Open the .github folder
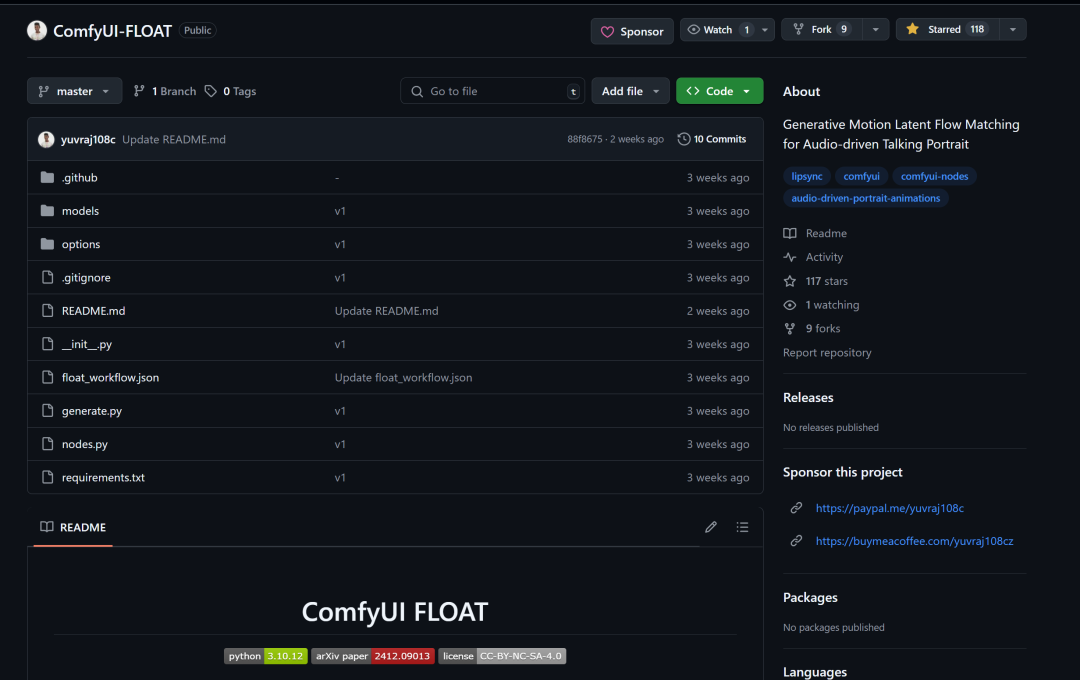This screenshot has height=680, width=1080. [80, 178]
